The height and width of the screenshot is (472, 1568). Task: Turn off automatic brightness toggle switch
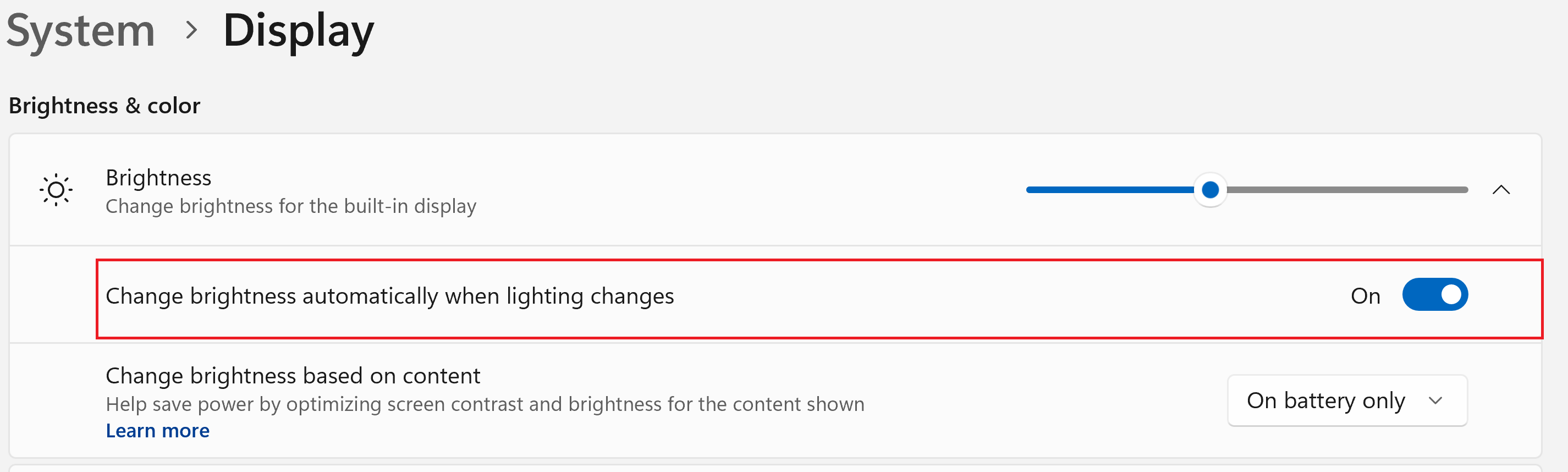pos(1435,295)
